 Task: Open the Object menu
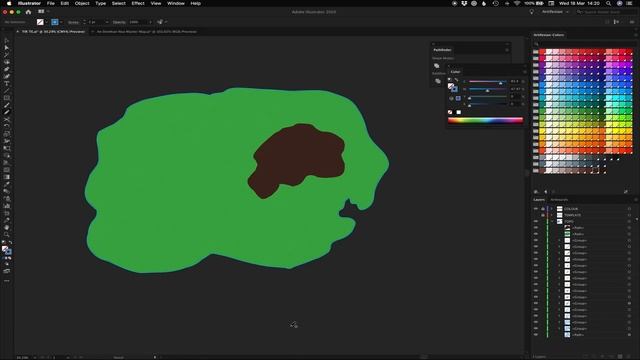pos(82,3)
